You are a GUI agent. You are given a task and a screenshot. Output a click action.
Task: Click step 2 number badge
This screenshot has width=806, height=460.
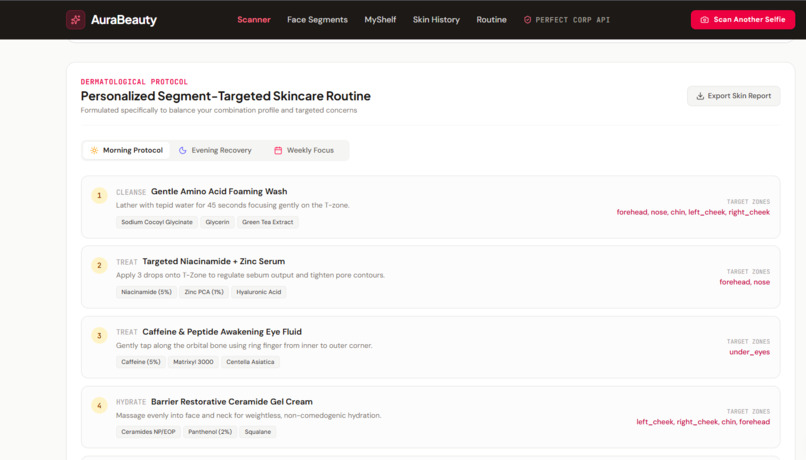point(99,265)
